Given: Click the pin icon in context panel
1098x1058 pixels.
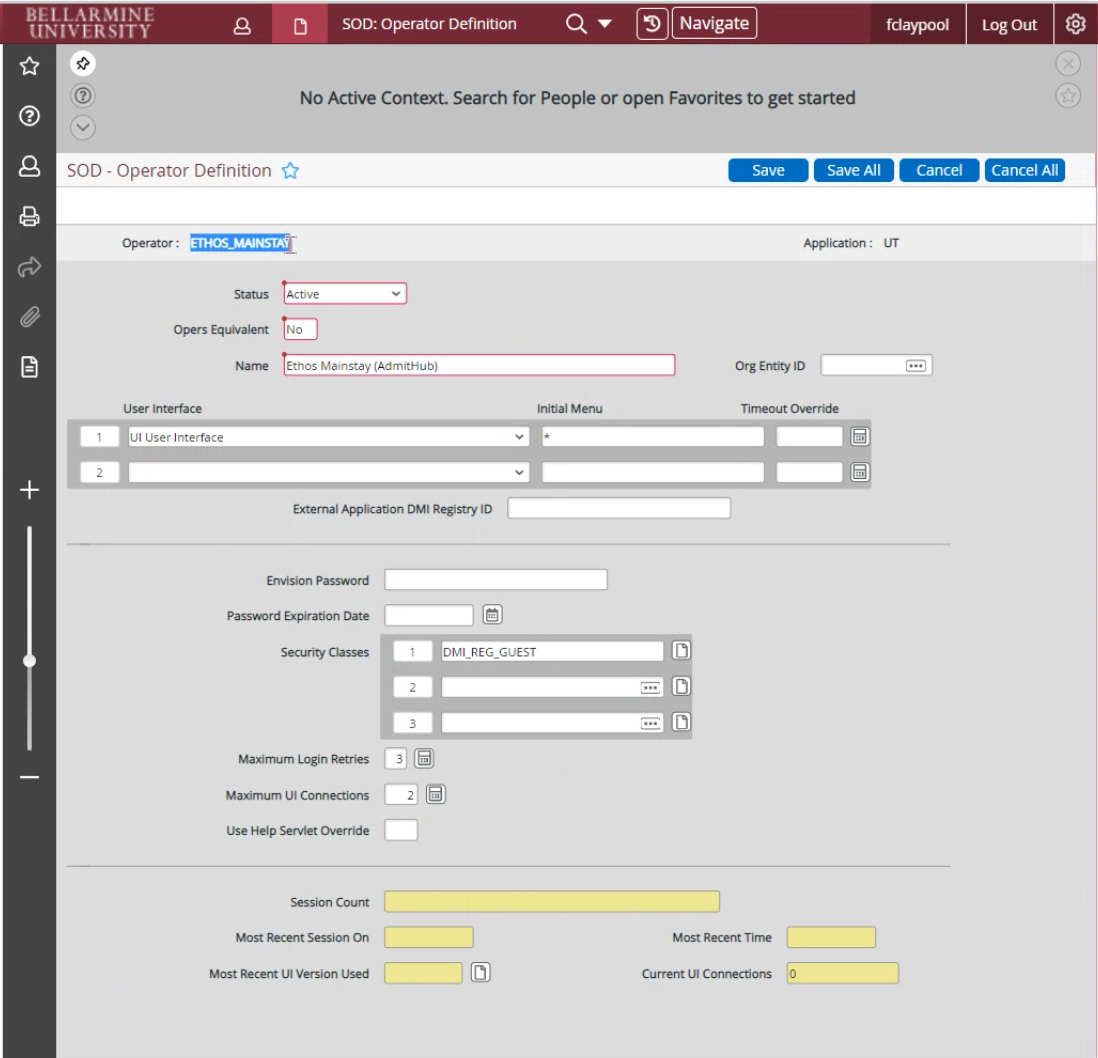Looking at the screenshot, I should tap(83, 64).
